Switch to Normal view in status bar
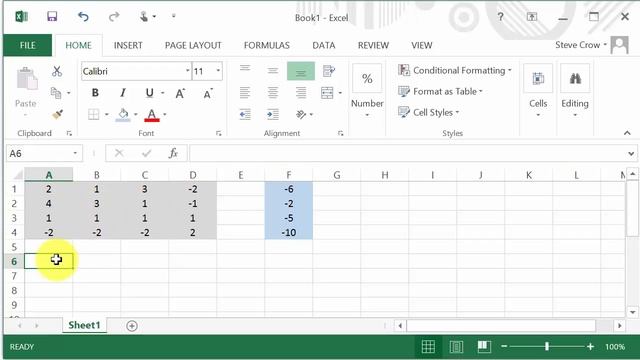Viewport: 640px width, 360px height. (x=428, y=347)
